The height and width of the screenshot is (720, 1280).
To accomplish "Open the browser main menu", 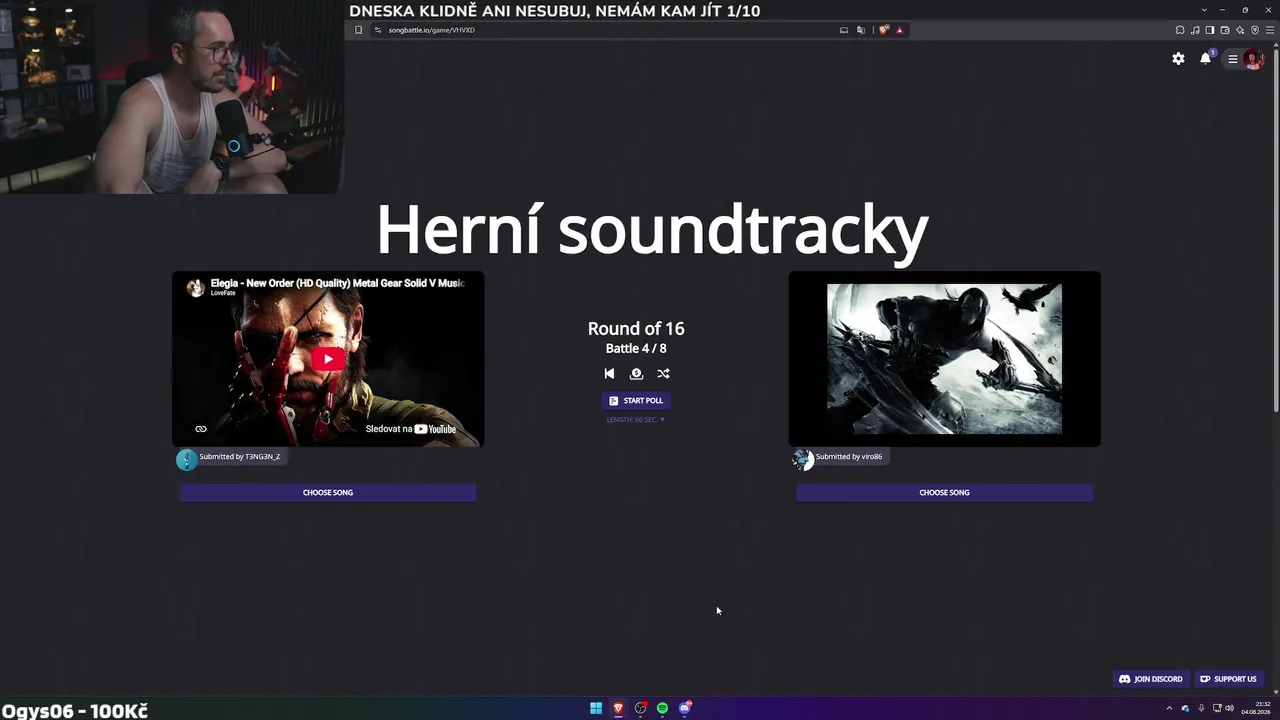I will [x=1270, y=30].
